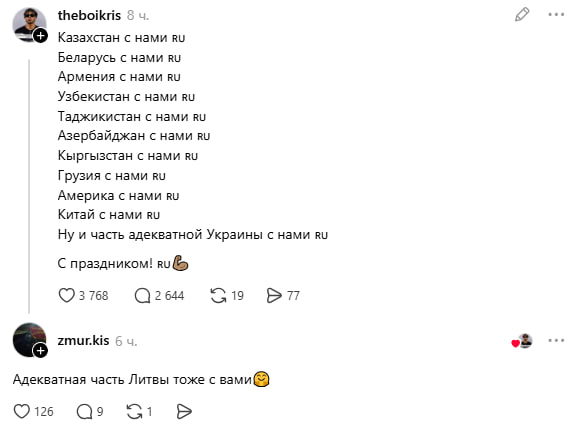Open reply timestamp 6 ч.

click(126, 341)
